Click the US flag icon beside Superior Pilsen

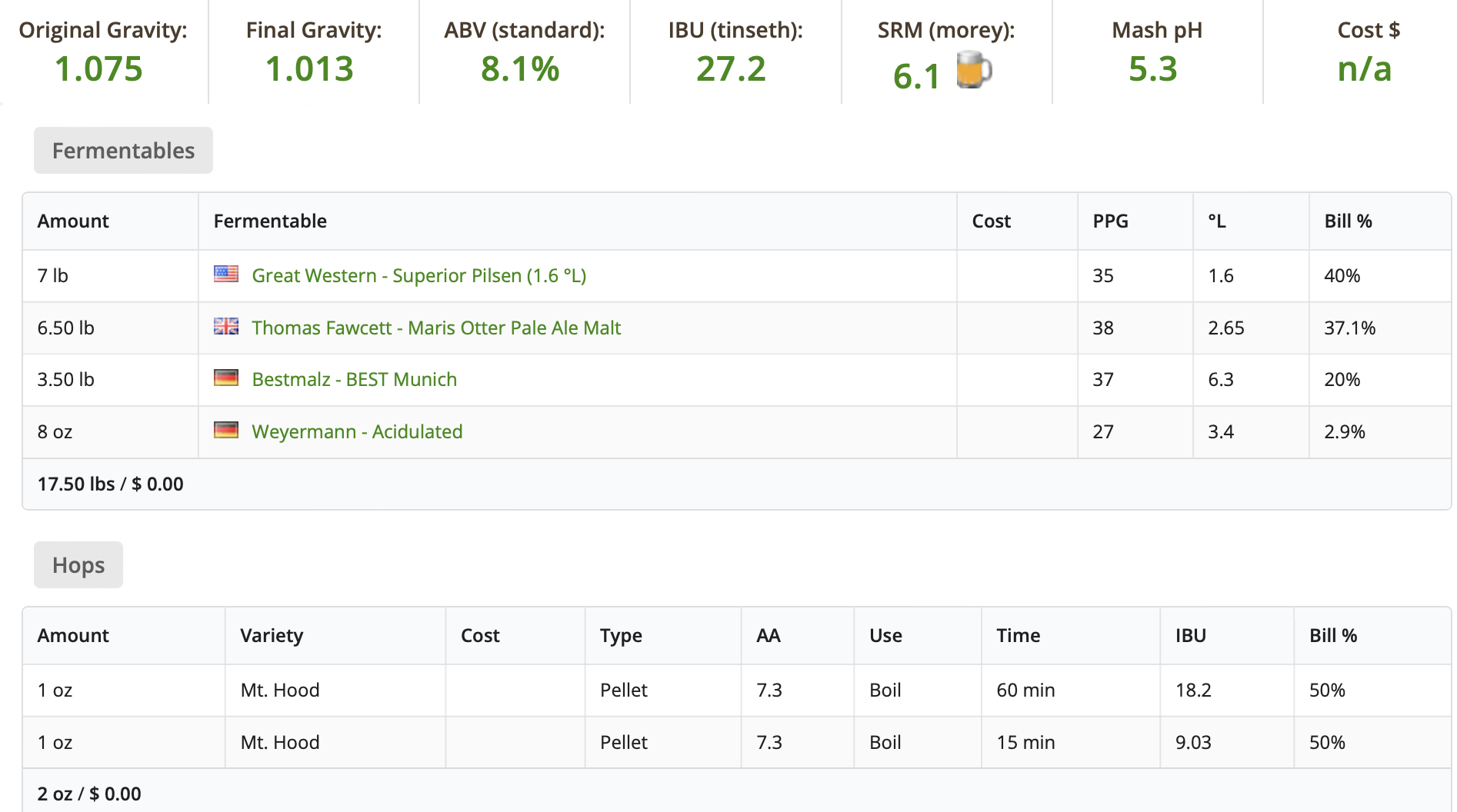pyautogui.click(x=226, y=274)
